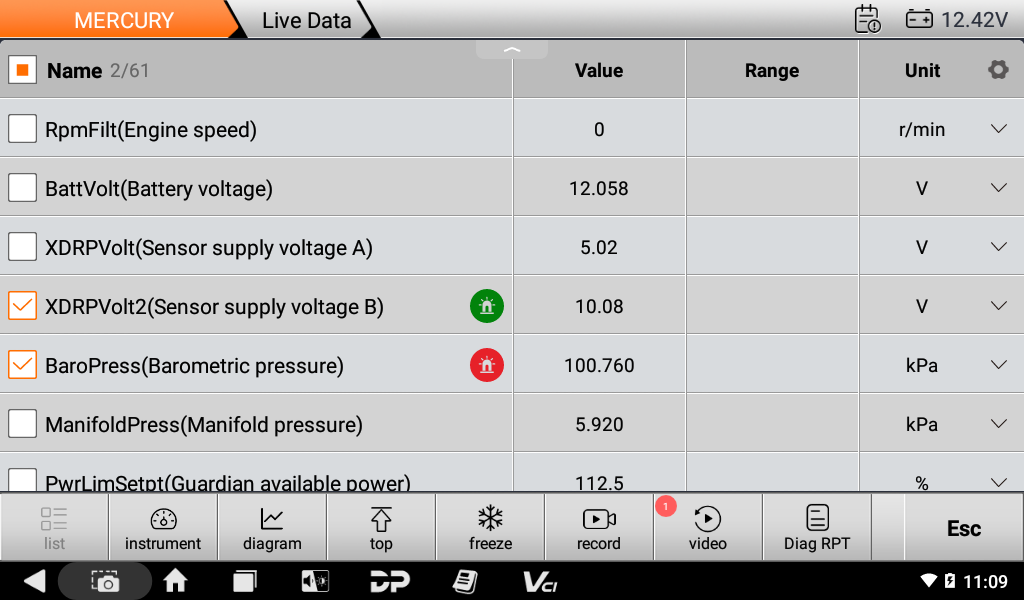Tap red alarm icon for Barometric pressure
1024x600 pixels.
[x=487, y=366]
